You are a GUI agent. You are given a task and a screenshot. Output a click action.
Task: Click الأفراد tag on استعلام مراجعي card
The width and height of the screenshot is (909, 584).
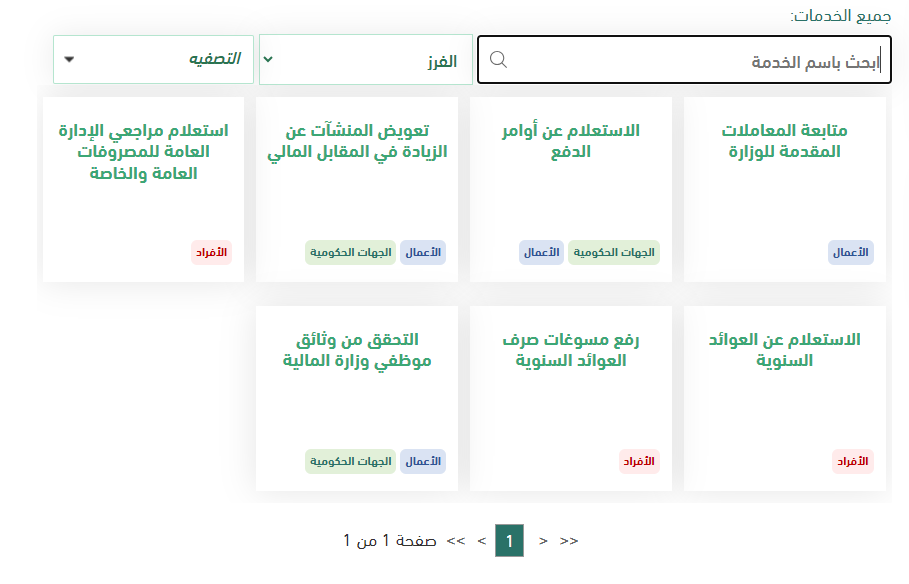tap(211, 252)
